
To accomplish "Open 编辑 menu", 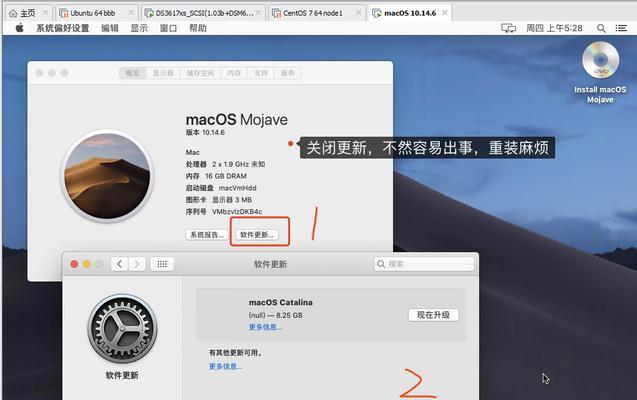I will 110,28.
